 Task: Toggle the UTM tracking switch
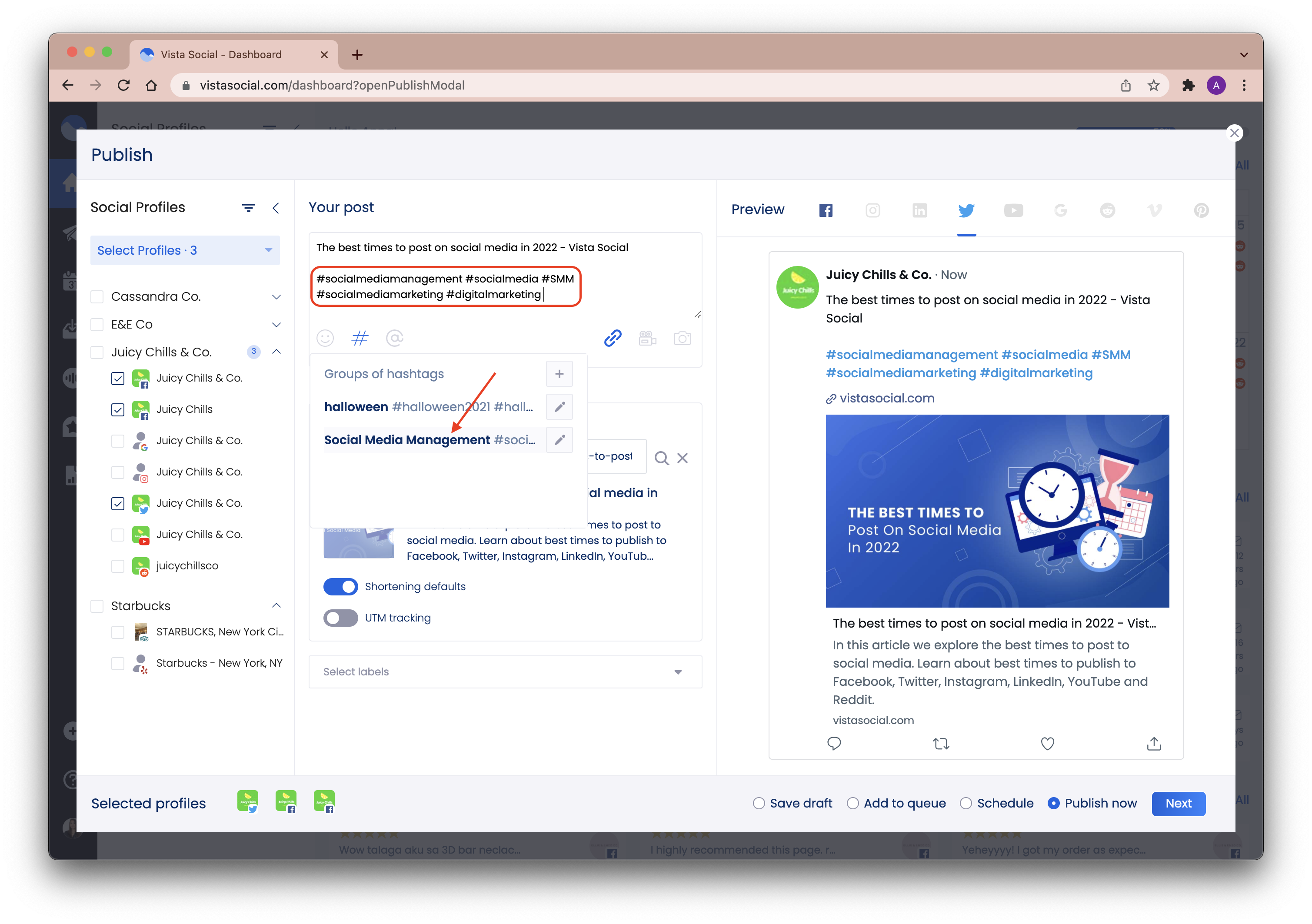[x=341, y=618]
